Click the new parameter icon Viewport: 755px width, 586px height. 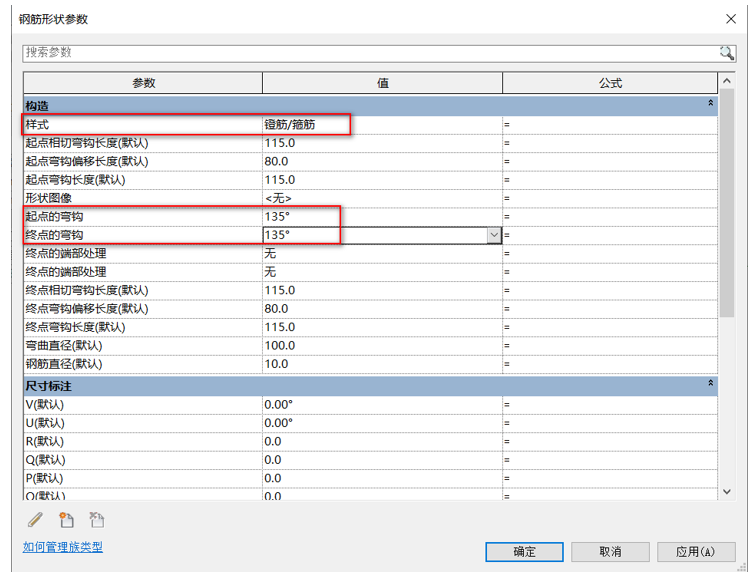66,520
